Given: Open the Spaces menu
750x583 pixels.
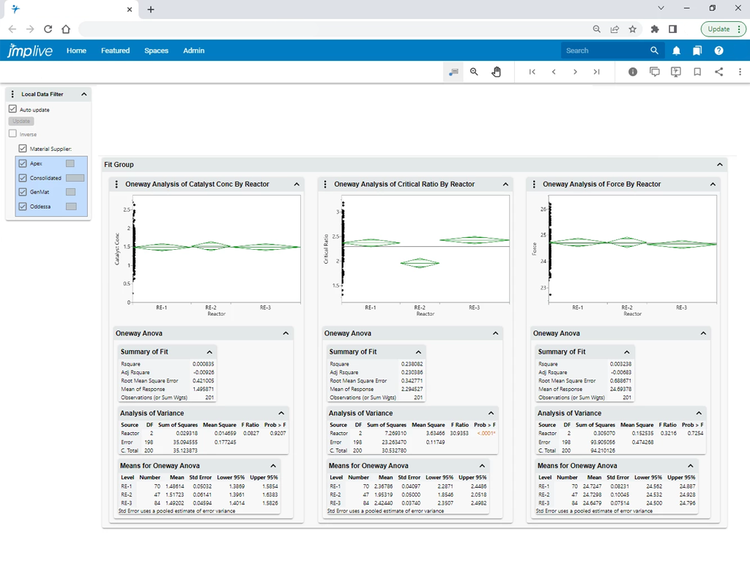Looking at the screenshot, I should coord(156,50).
